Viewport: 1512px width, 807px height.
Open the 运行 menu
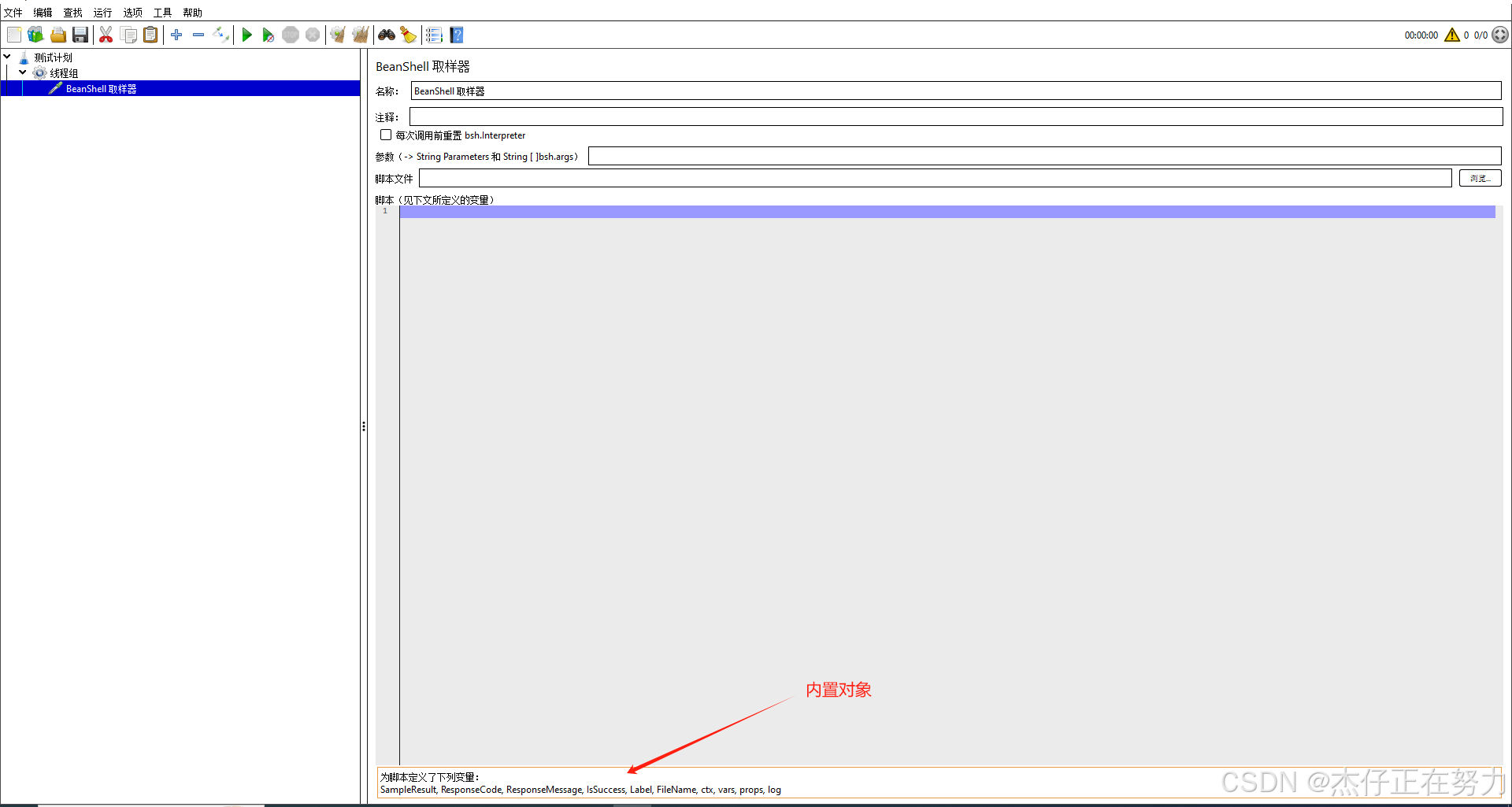coord(102,13)
